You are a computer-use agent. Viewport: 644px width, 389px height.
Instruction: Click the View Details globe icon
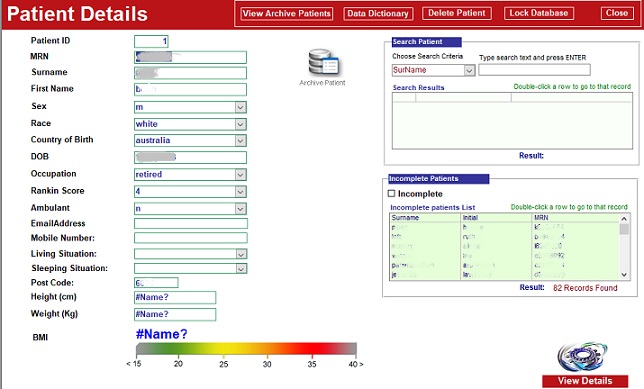(582, 356)
